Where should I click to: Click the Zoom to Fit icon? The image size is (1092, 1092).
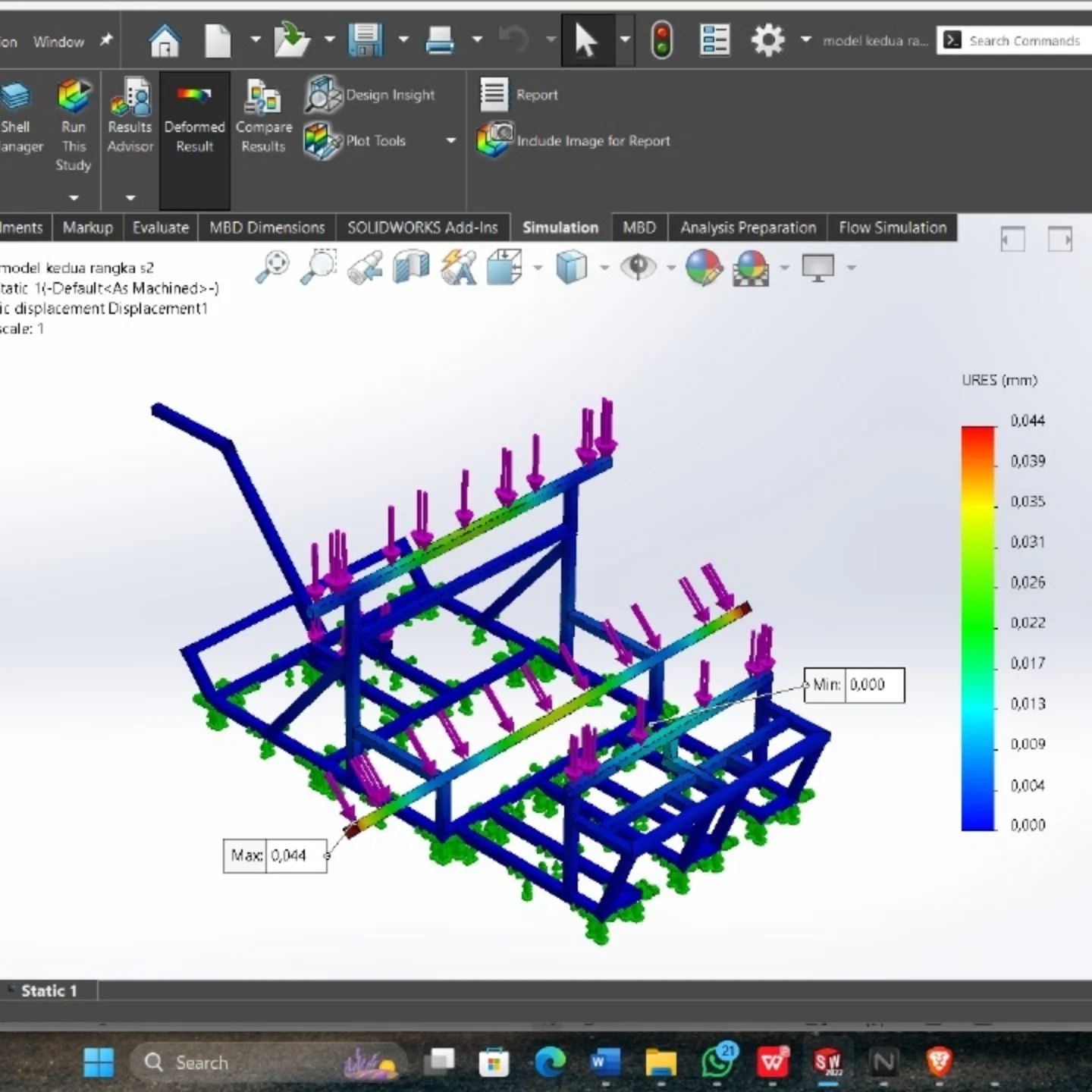pyautogui.click(x=272, y=267)
